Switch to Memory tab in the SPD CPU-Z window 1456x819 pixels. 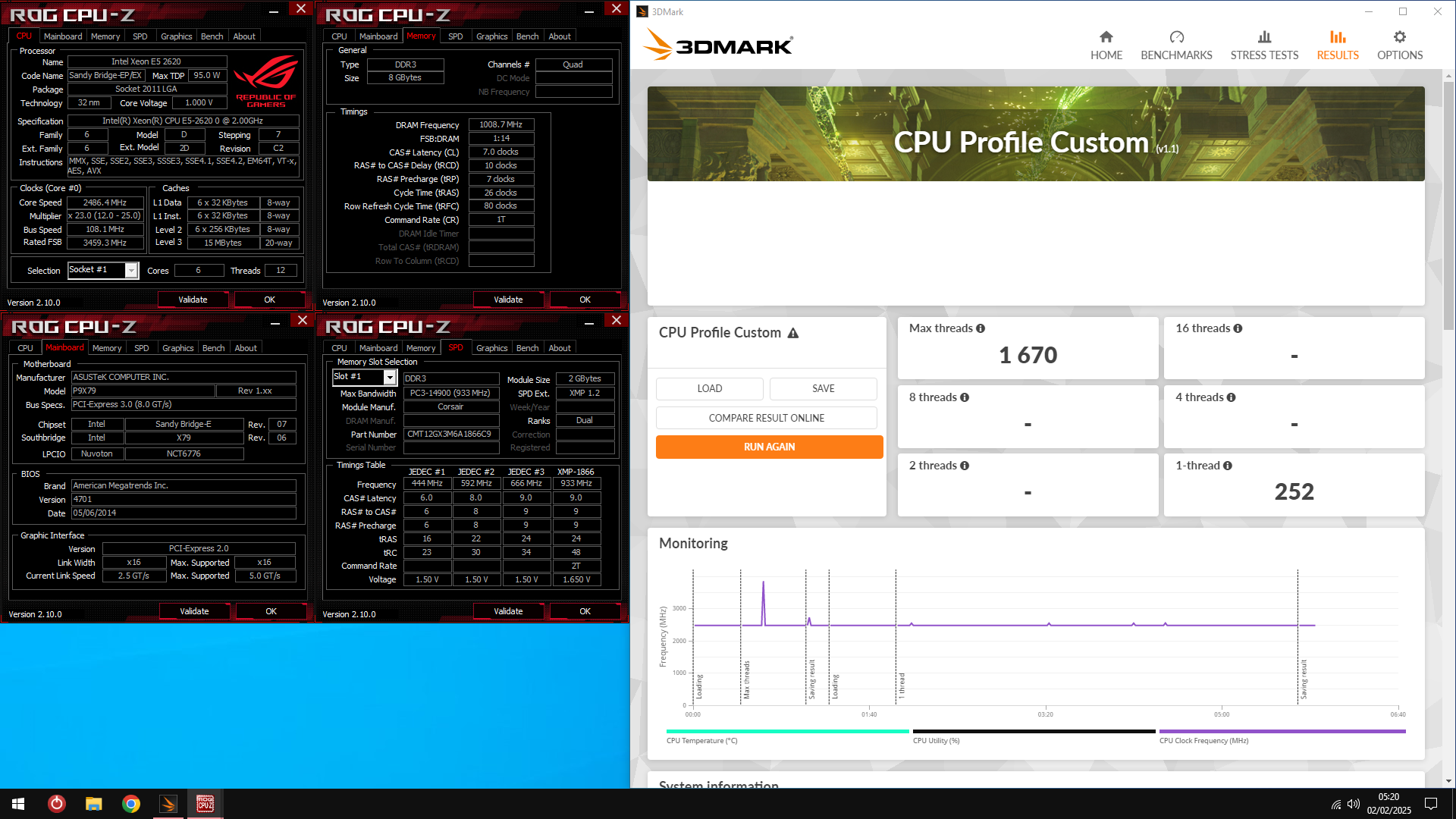421,348
